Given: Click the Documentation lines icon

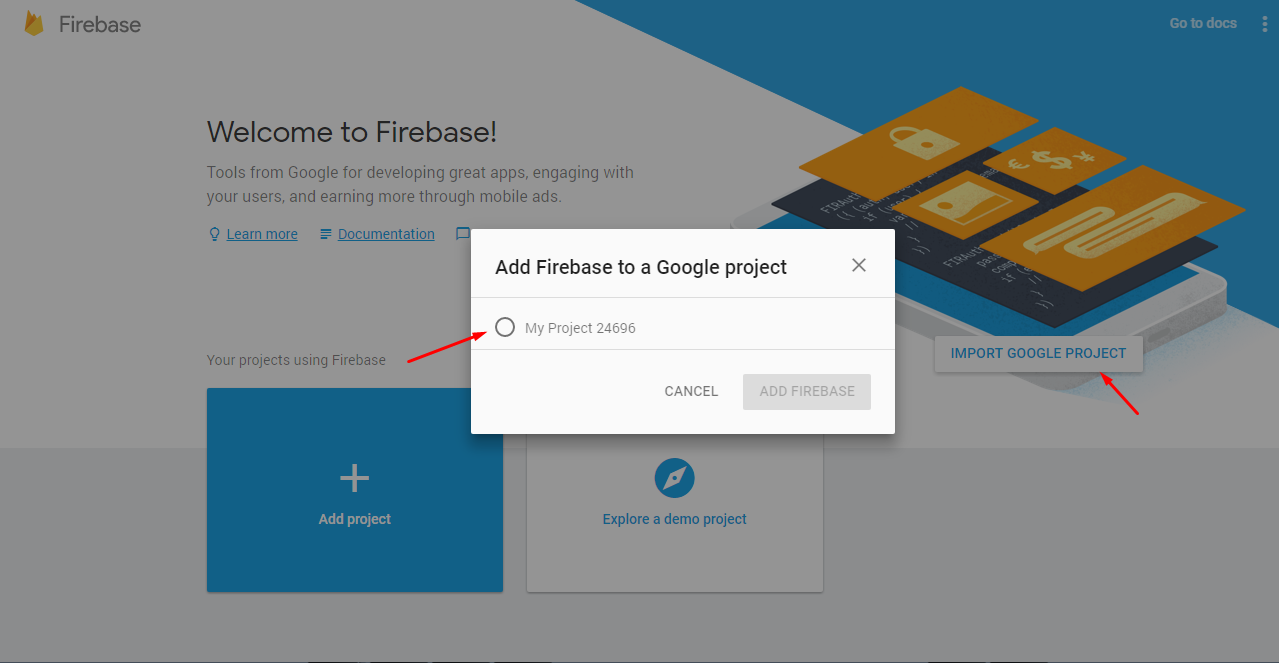Looking at the screenshot, I should [326, 234].
